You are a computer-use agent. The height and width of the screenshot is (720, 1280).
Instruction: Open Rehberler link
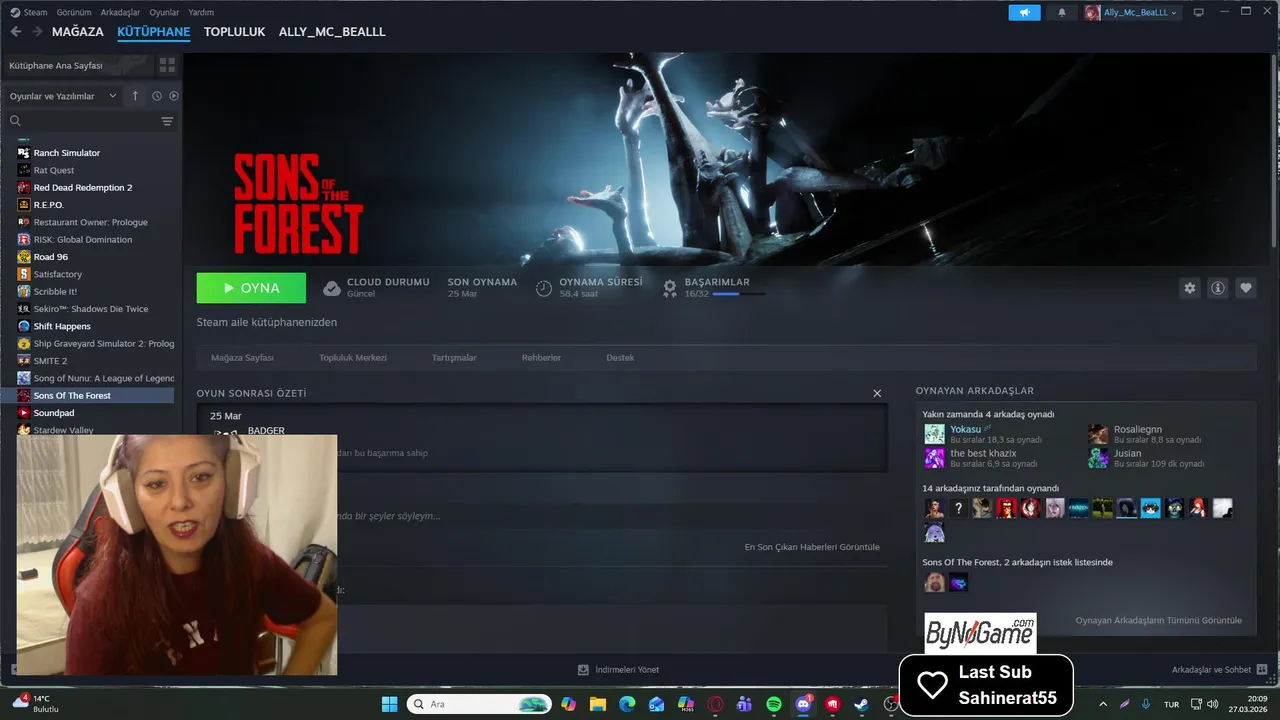pyautogui.click(x=541, y=358)
